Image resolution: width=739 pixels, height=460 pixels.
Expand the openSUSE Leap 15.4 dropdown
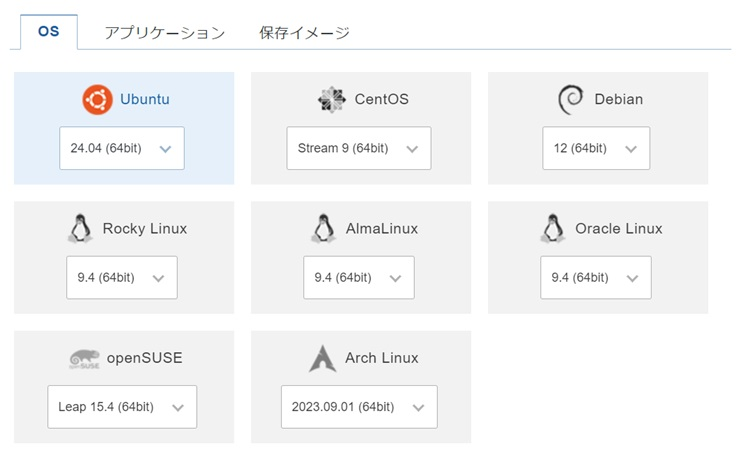coord(122,407)
